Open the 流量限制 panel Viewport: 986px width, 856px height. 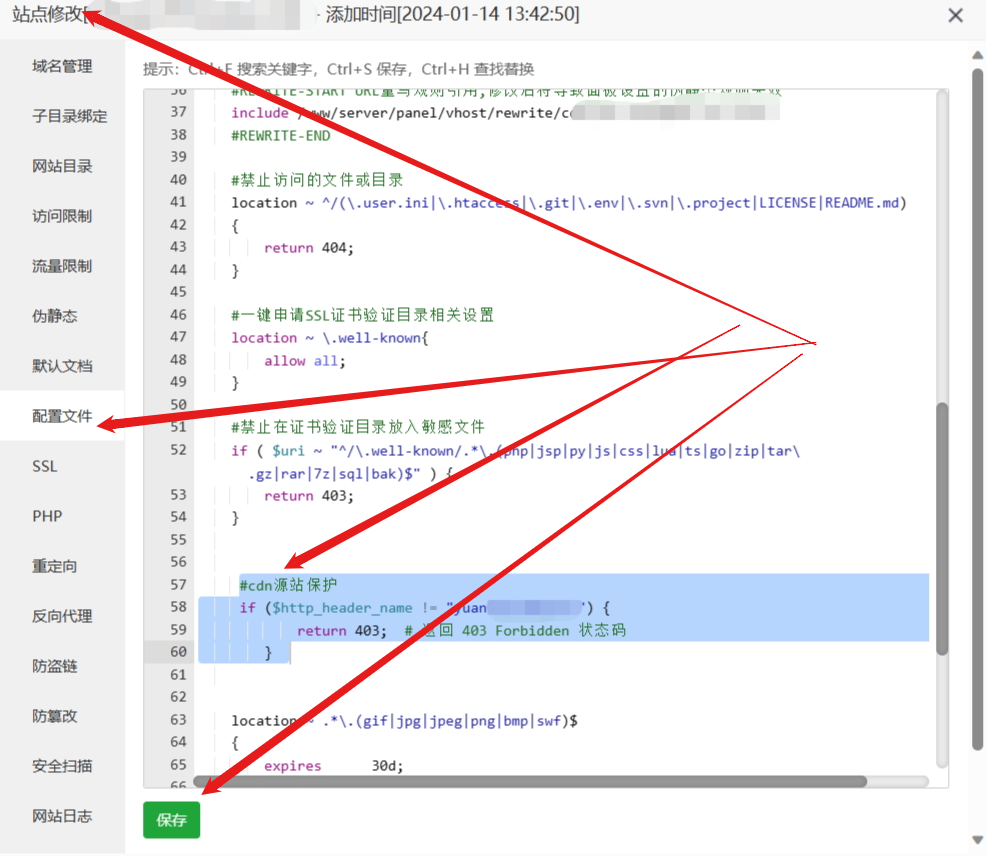click(62, 266)
